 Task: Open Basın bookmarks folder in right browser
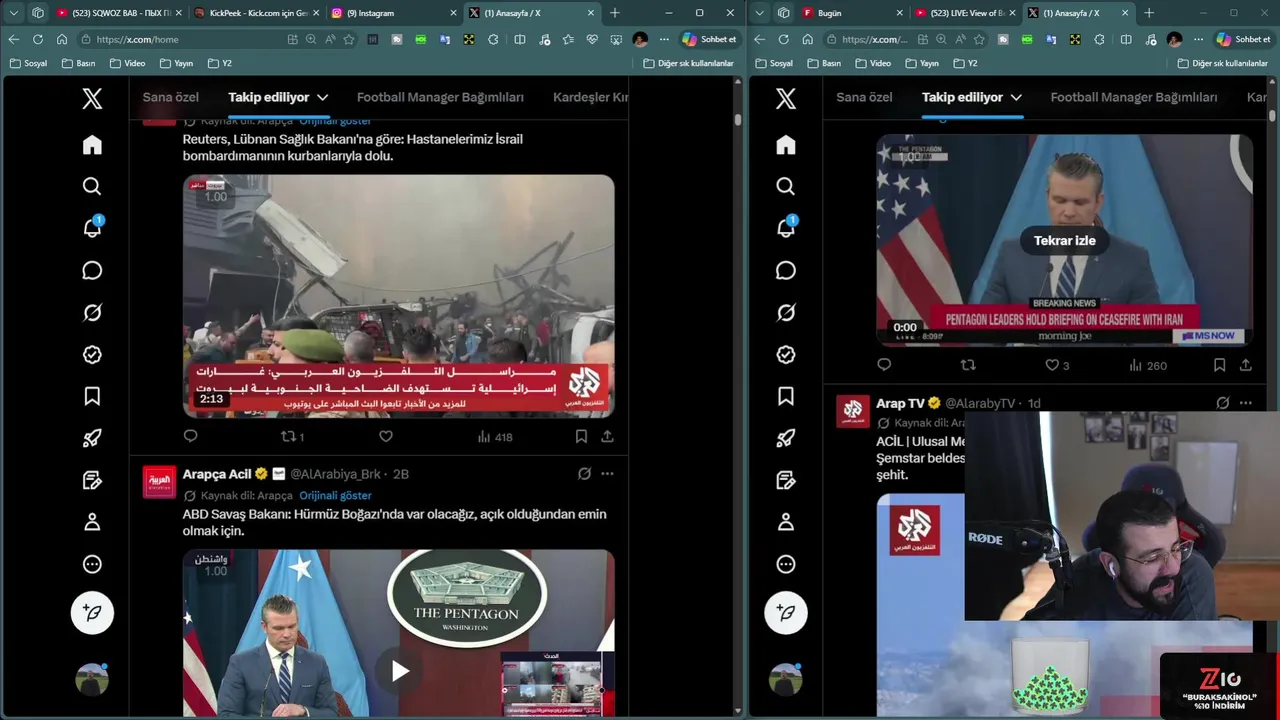[824, 63]
